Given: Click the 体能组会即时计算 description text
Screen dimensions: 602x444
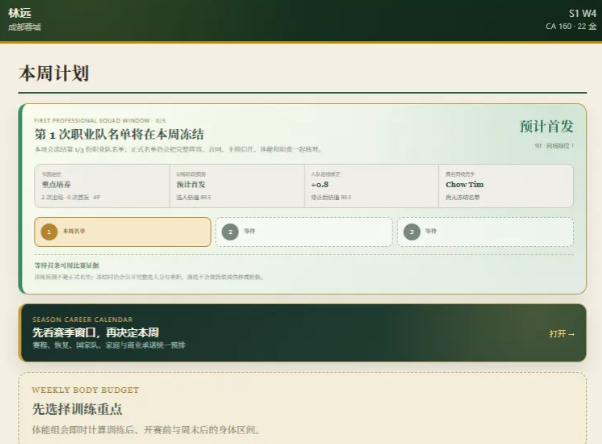Looking at the screenshot, I should [146, 429].
